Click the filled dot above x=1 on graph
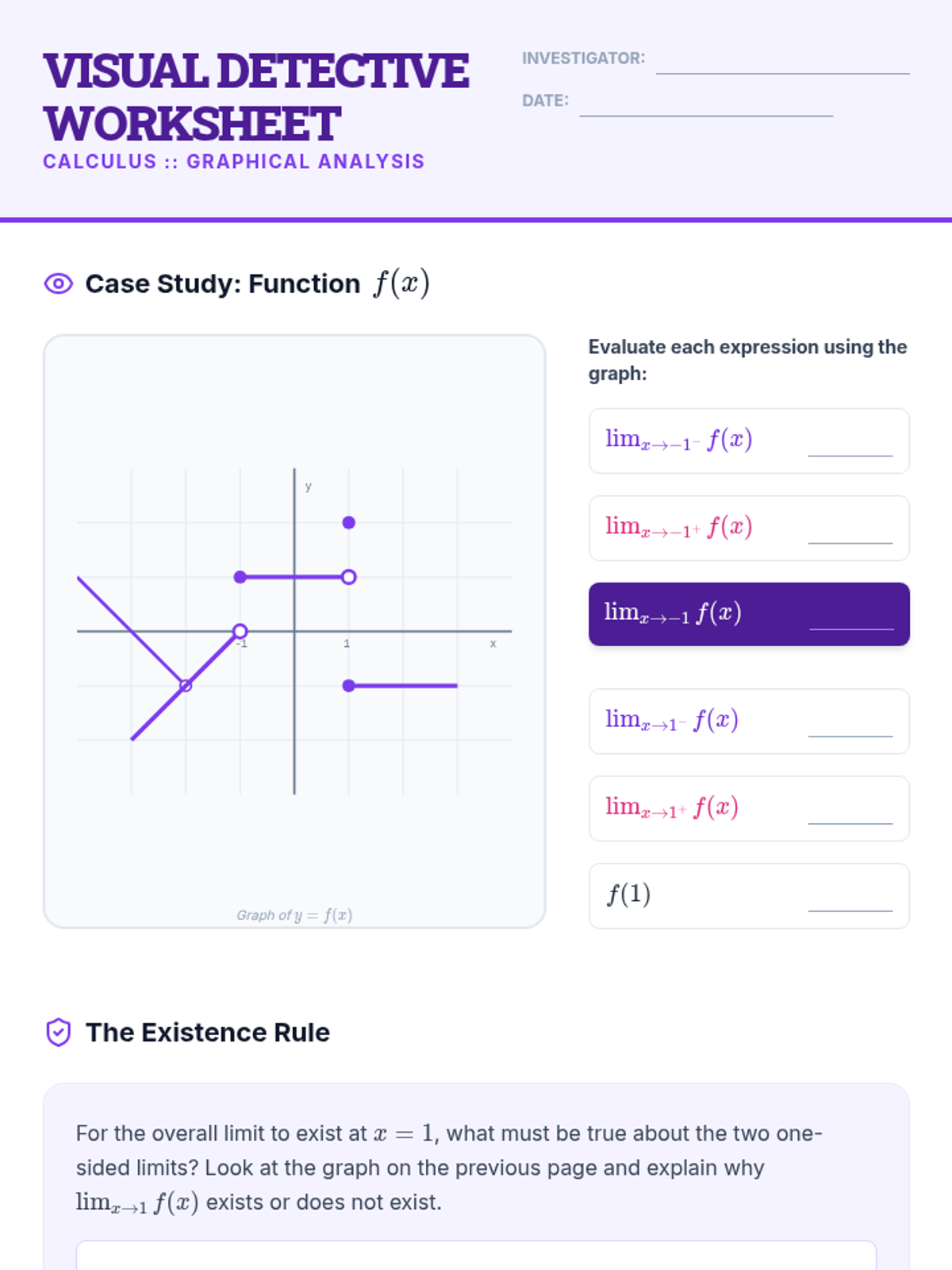Image resolution: width=952 pixels, height=1270 pixels. [349, 522]
